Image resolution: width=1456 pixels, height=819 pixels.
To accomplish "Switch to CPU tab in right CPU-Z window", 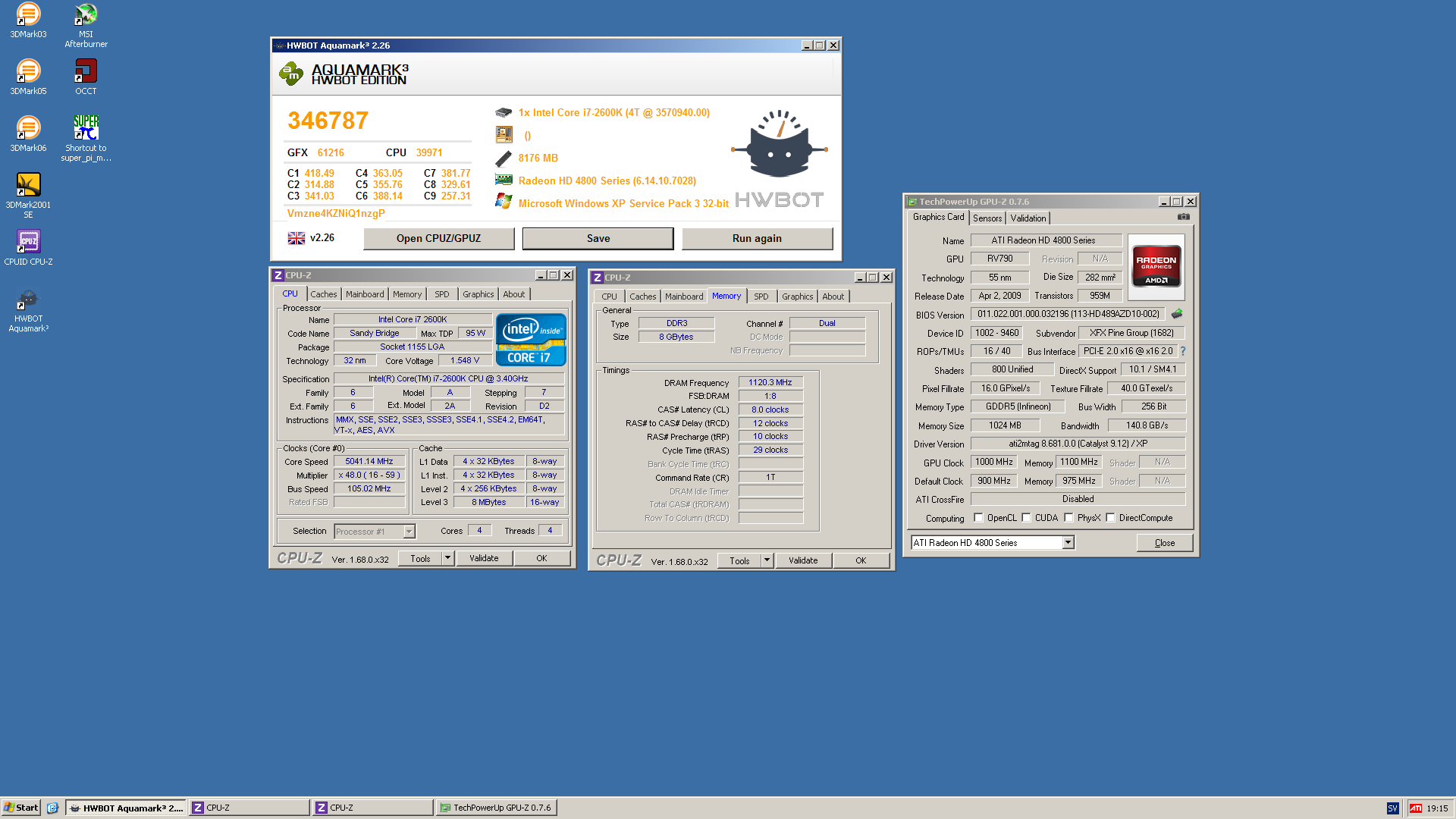I will (x=610, y=297).
